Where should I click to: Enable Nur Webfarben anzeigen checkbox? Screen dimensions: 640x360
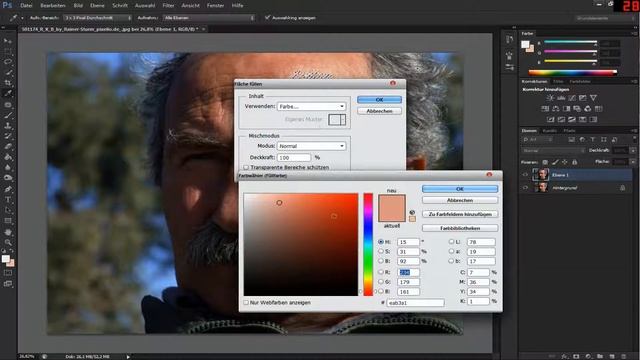point(246,302)
